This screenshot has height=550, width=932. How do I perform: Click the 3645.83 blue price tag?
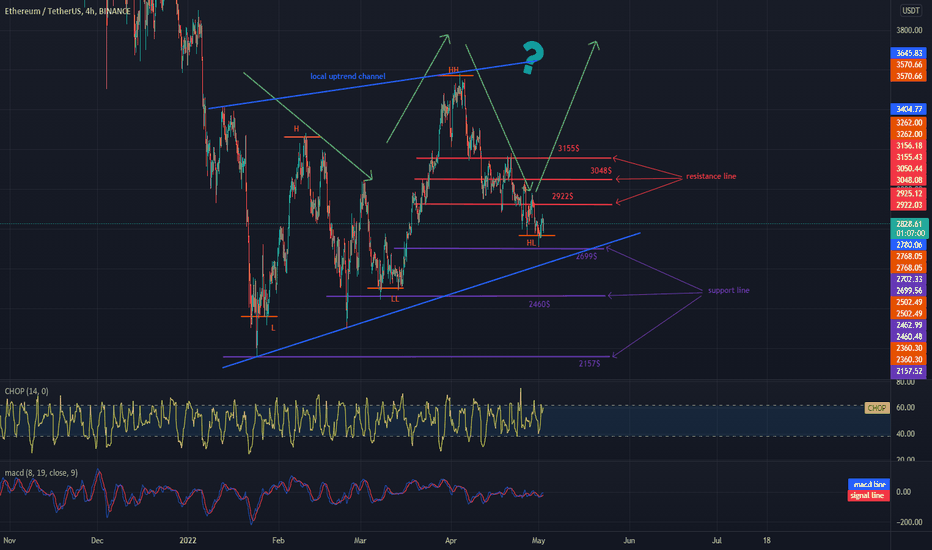[909, 53]
